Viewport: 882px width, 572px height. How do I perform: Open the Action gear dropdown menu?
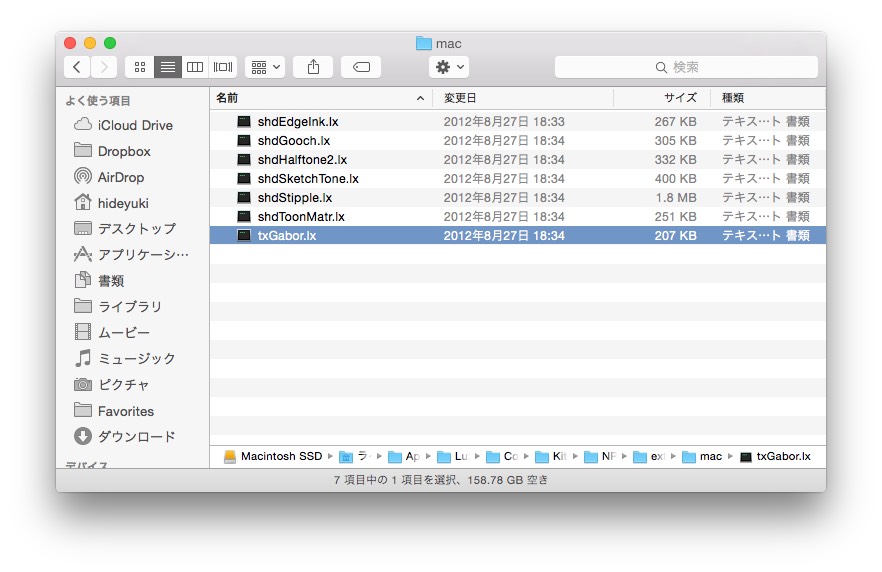coord(449,67)
